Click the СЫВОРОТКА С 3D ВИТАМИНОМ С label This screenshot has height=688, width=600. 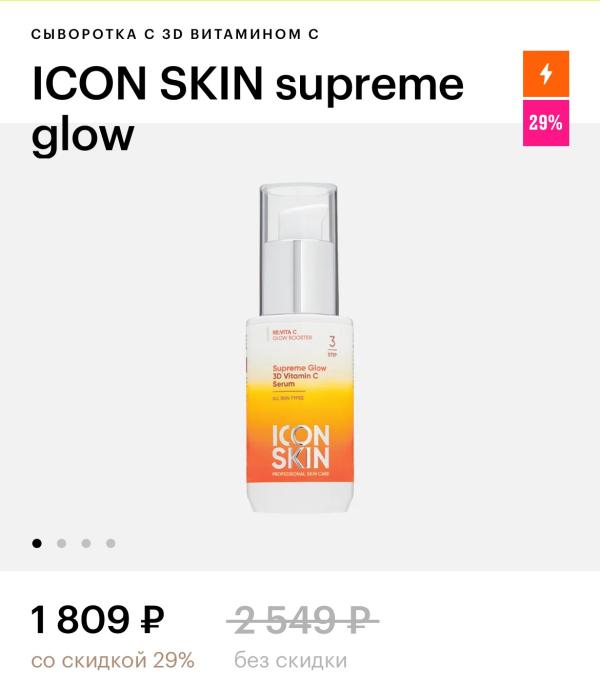point(175,34)
